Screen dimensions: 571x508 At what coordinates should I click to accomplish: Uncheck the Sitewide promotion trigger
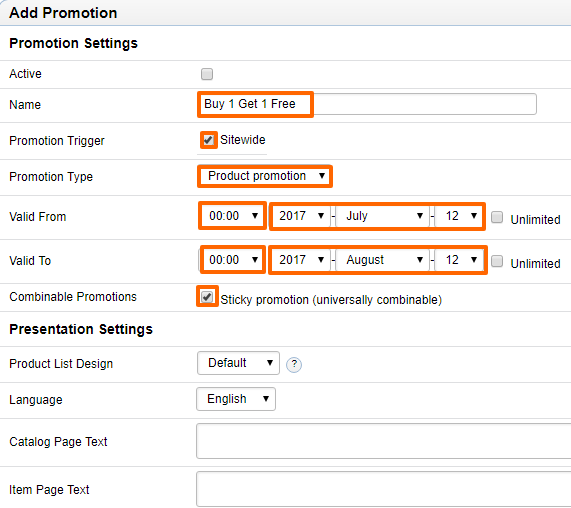tap(208, 140)
